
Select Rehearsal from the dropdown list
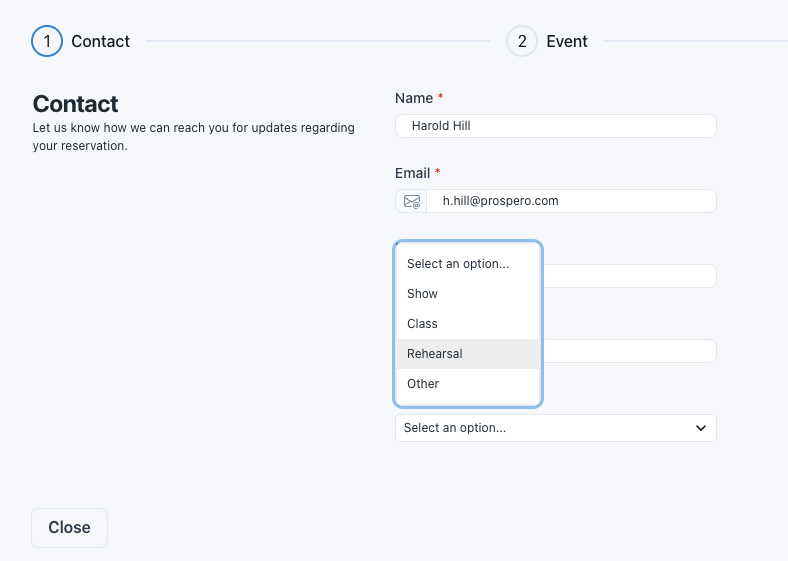(x=468, y=354)
